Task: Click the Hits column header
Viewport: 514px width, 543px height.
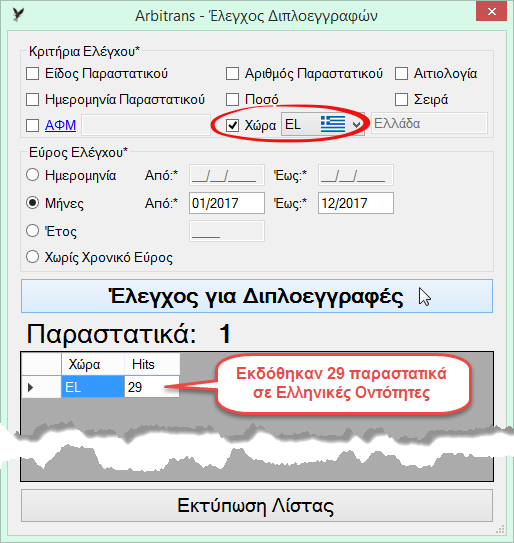Action: (x=152, y=364)
